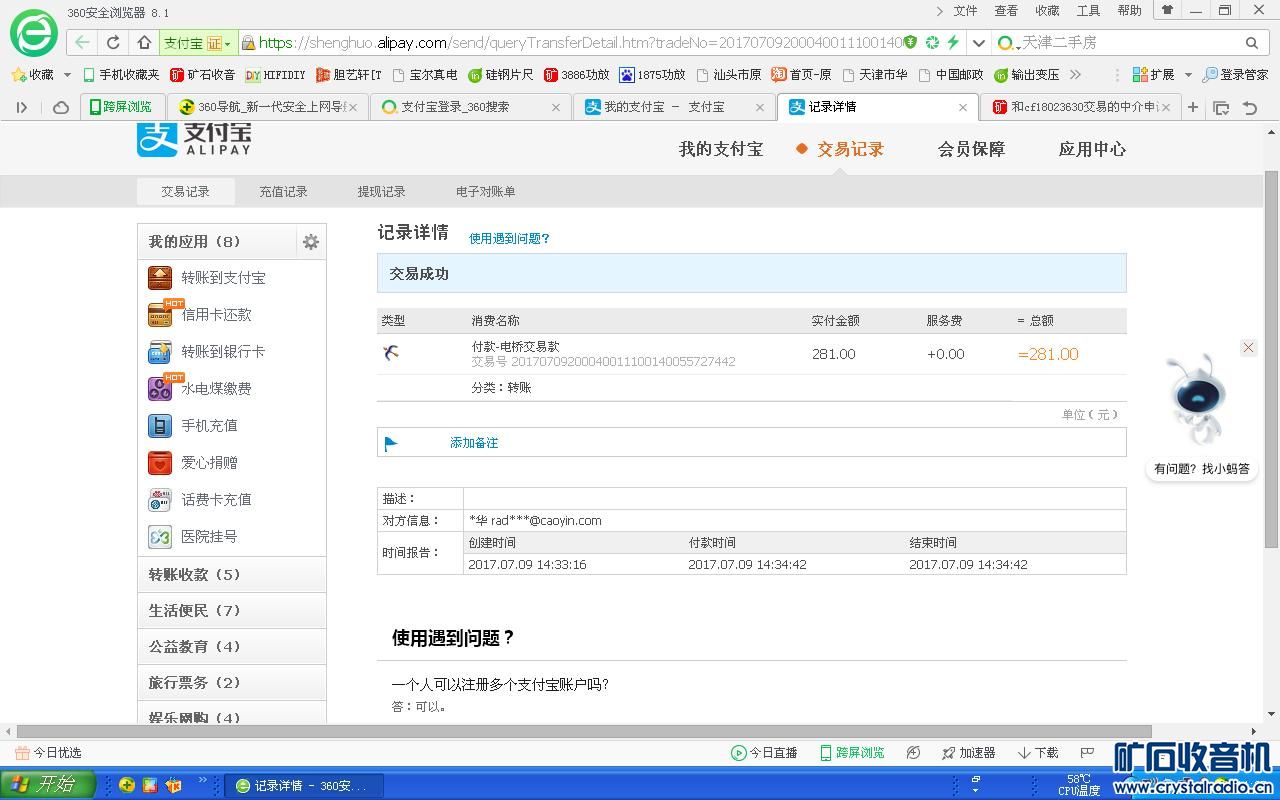Open 今日直播 in status bar
Screen dimensions: 1280x800
point(764,753)
